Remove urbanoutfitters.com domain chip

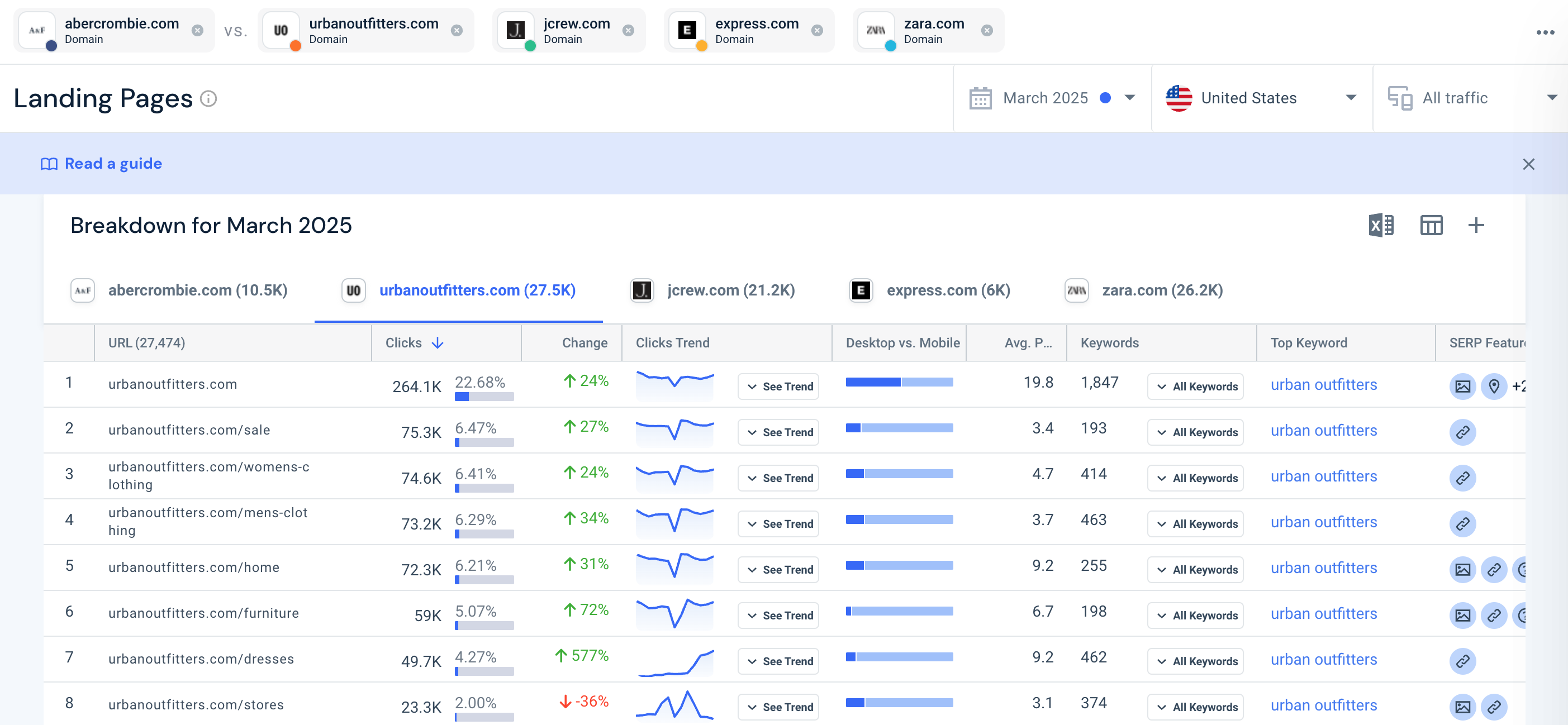(x=457, y=30)
